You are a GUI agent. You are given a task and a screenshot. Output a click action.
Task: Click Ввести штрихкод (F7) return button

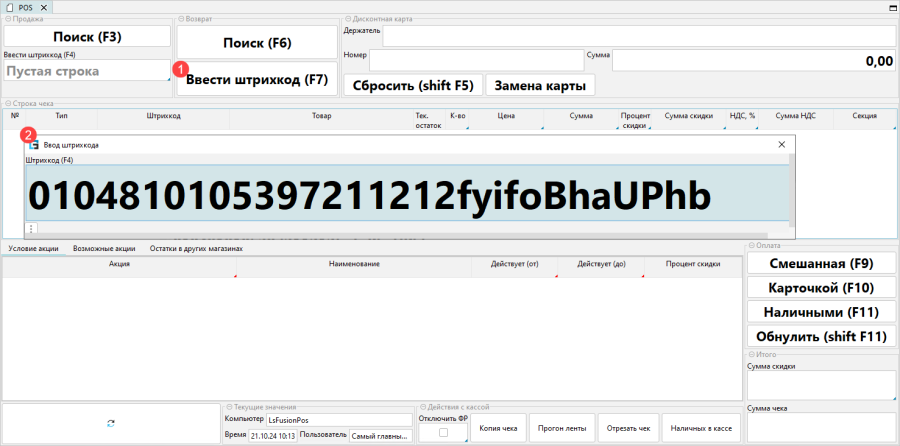[257, 80]
